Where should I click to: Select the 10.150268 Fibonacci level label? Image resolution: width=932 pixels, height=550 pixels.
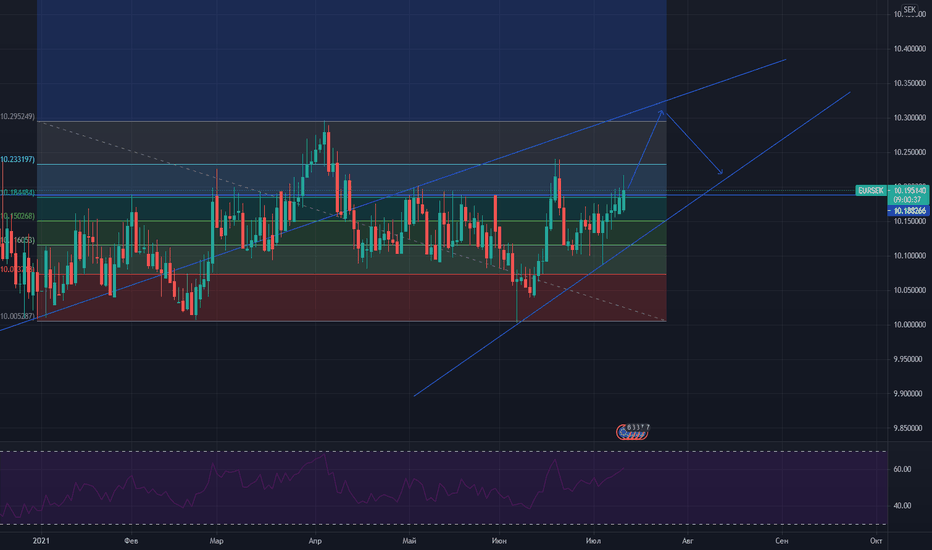click(17, 216)
